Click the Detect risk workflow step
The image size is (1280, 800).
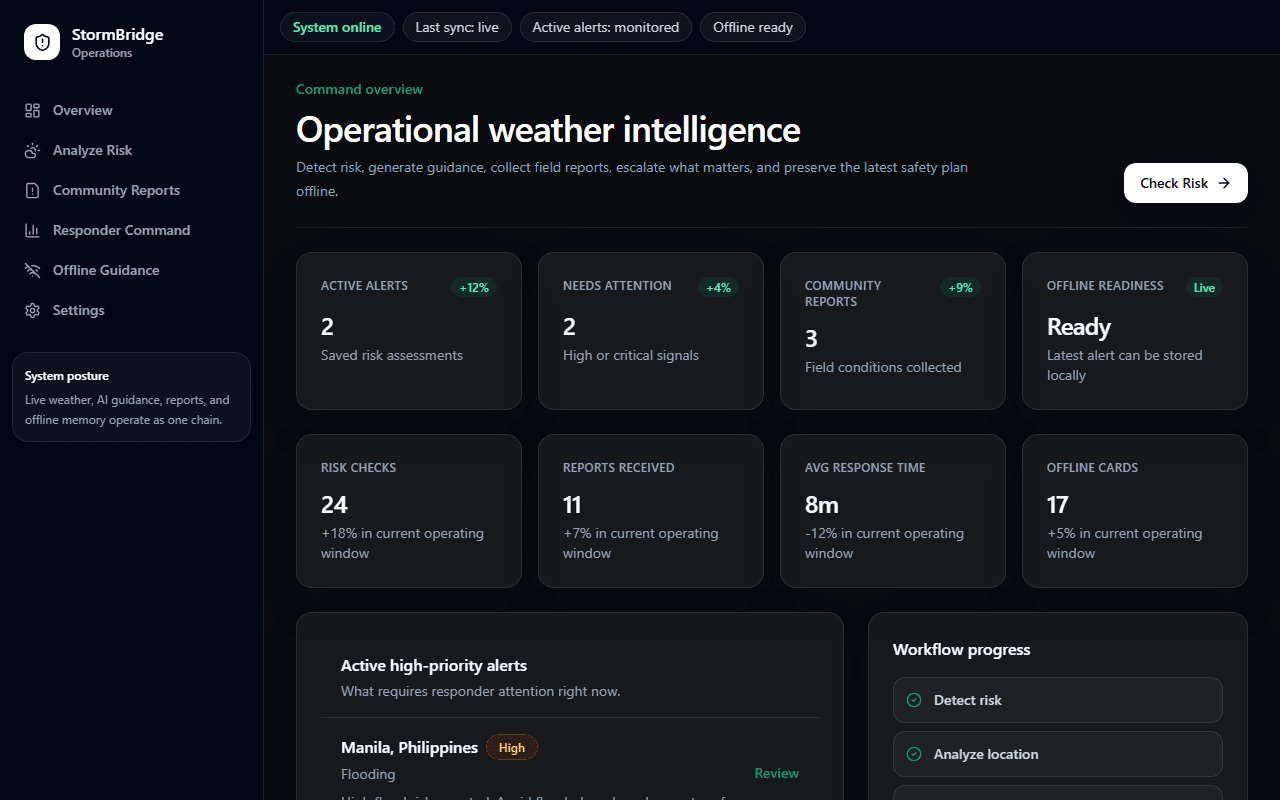[x=1058, y=700]
